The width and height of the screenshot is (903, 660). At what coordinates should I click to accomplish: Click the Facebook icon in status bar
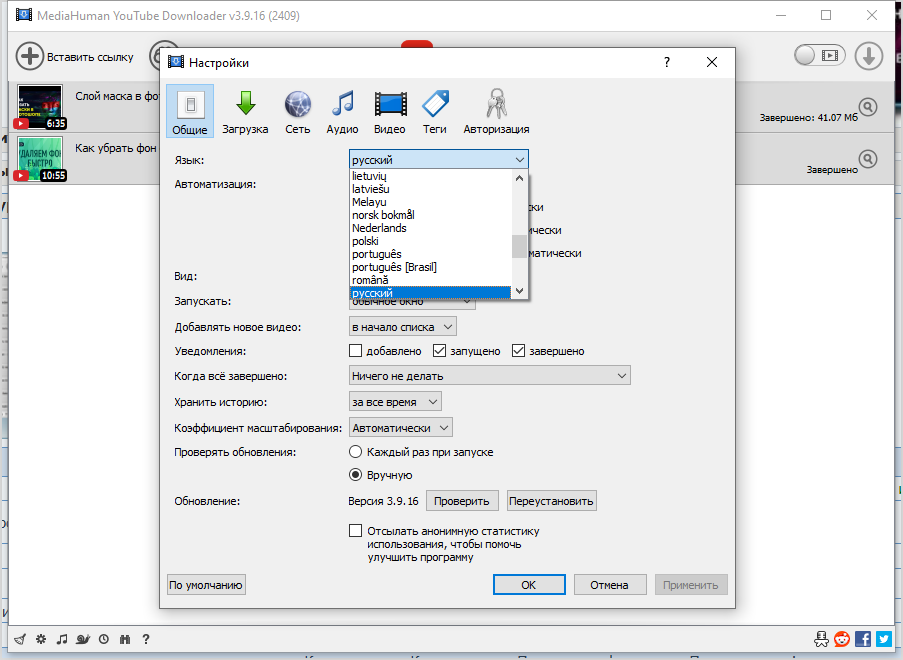(863, 639)
